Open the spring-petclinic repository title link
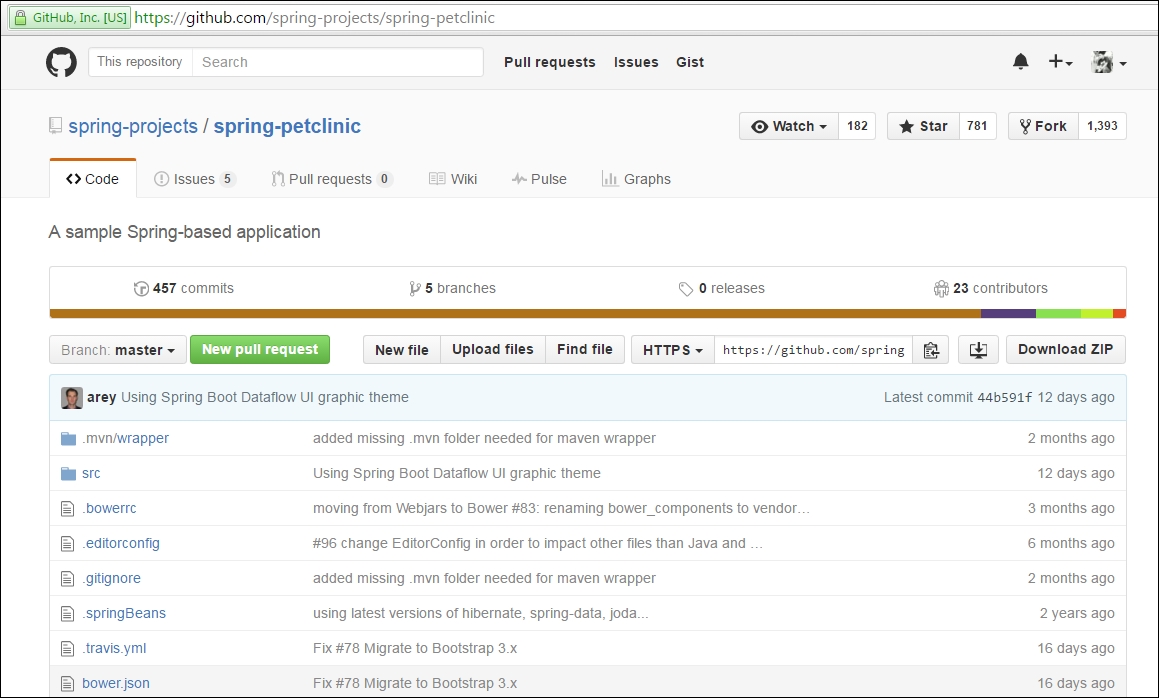This screenshot has height=698, width=1159. coord(287,126)
